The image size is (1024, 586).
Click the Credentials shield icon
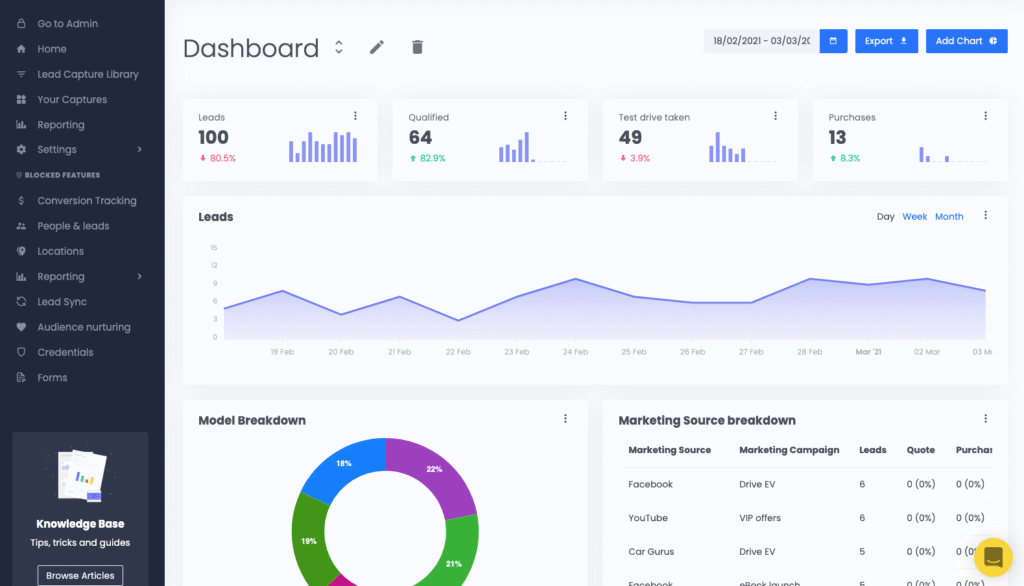[x=21, y=352]
